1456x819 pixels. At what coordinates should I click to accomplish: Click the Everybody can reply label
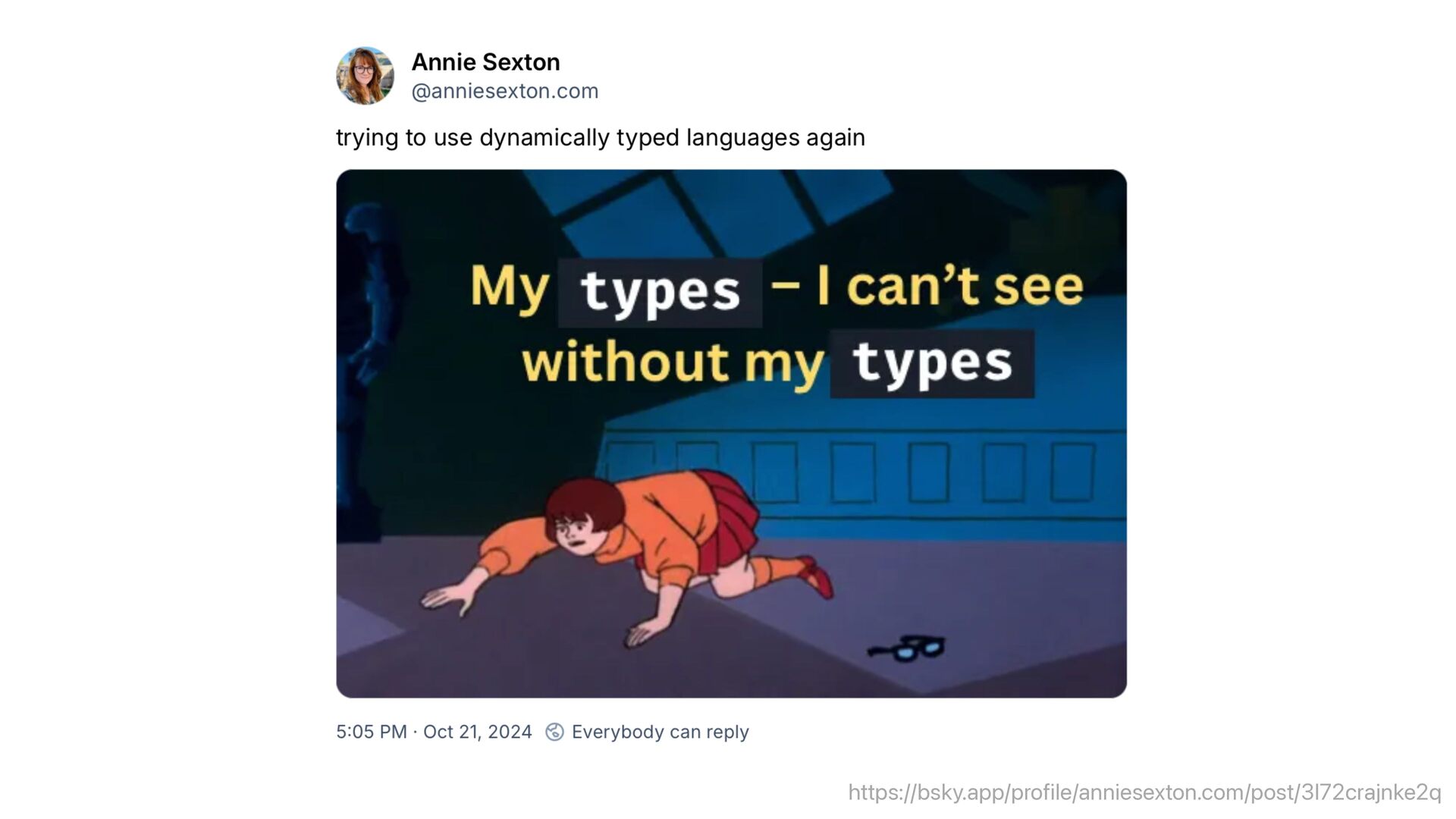pos(661,732)
